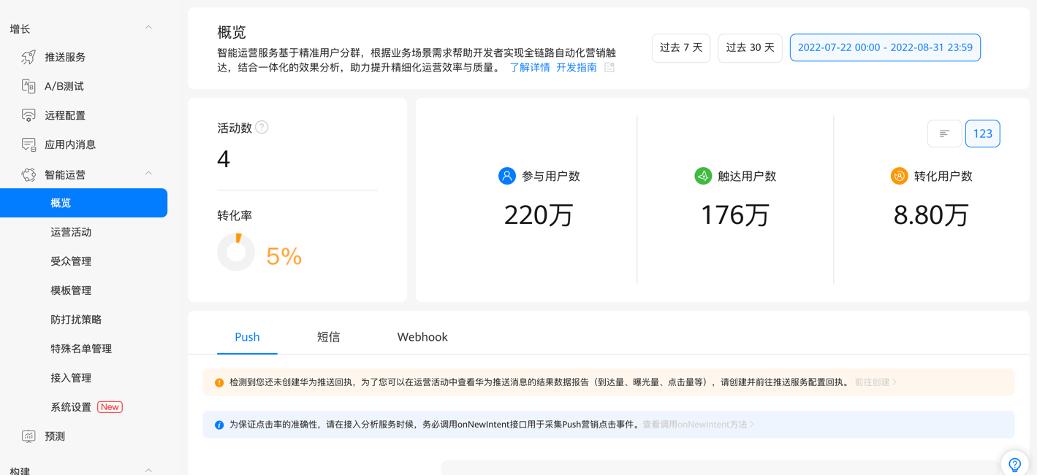
Task: Click the orange warning icon in notice
Action: click(219, 383)
